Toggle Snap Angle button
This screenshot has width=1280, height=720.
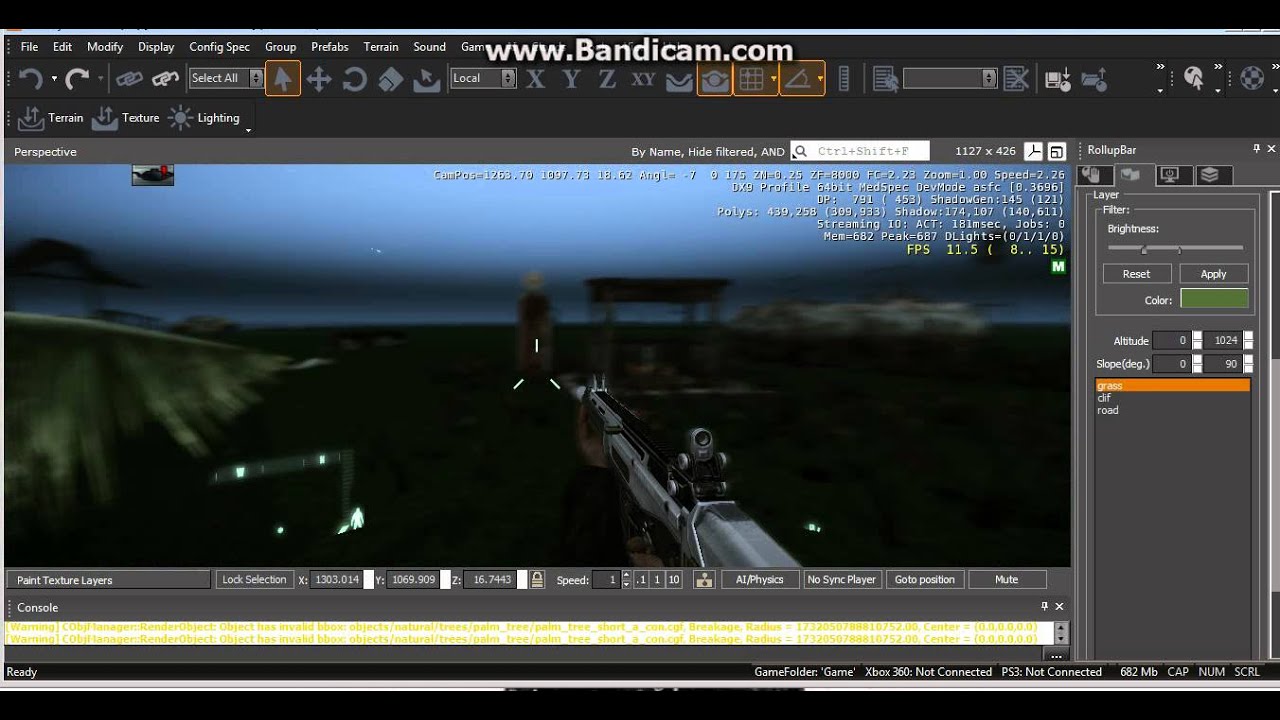(797, 78)
